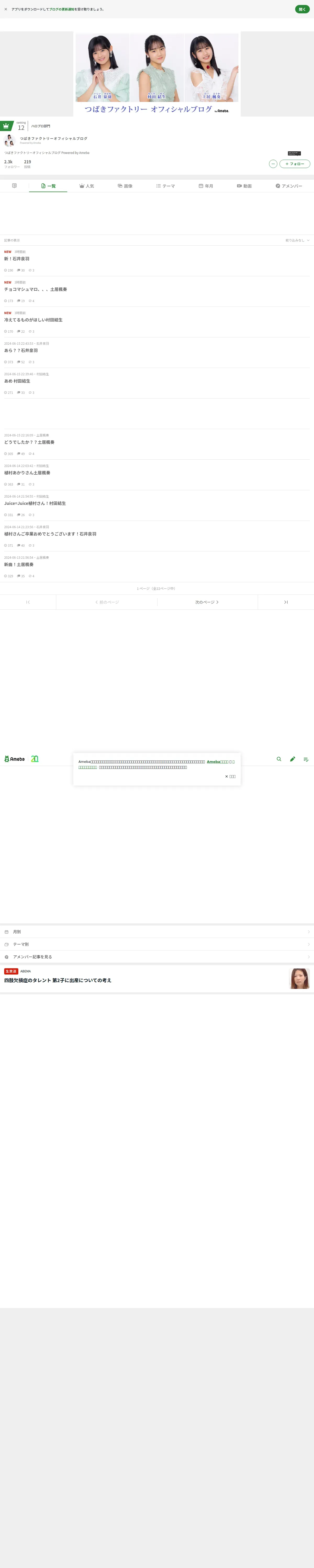Click the ranking crown icon
Viewport: 314px width, 1568px height.
(x=6, y=125)
